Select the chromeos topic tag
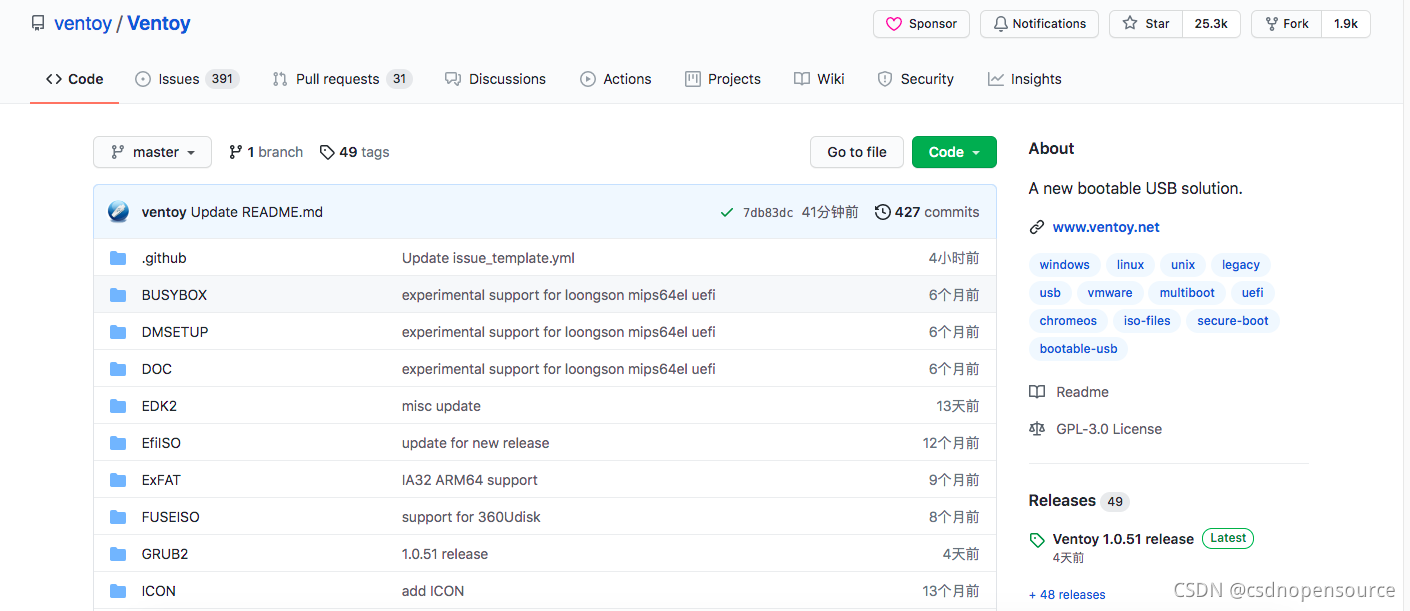Image resolution: width=1410 pixels, height=611 pixels. [x=1068, y=321]
